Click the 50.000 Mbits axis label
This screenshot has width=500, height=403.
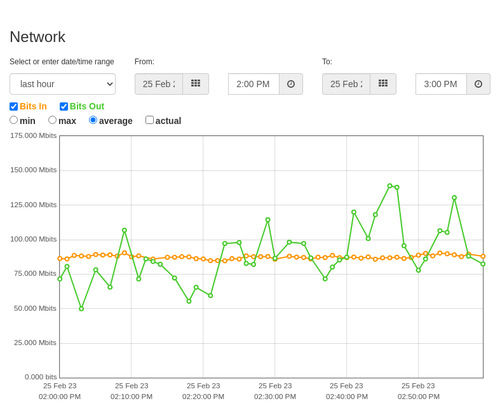point(35,308)
